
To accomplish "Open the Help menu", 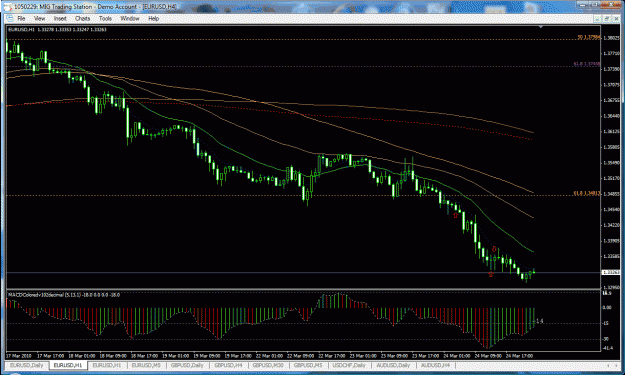I will point(153,18).
